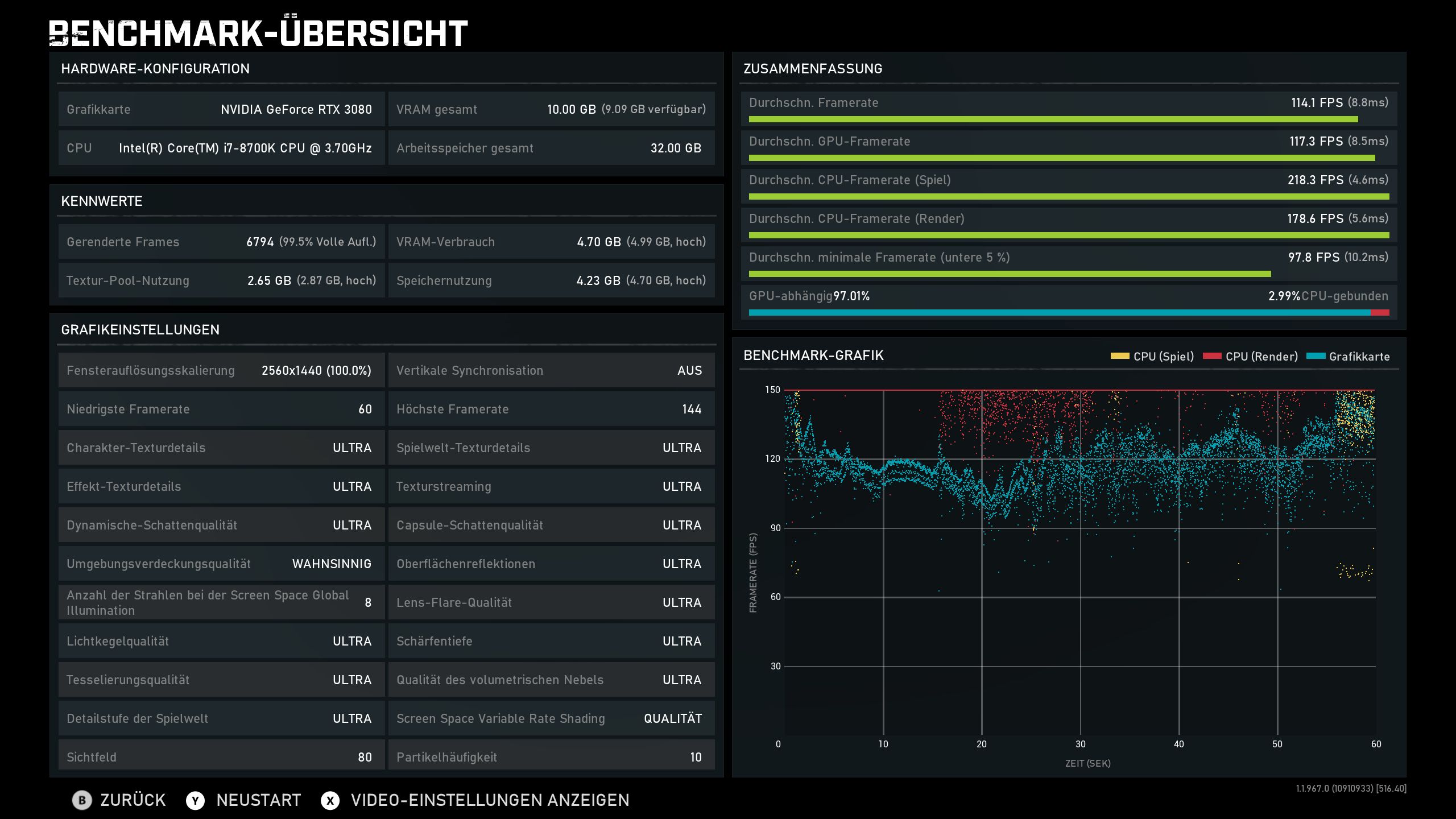1456x819 pixels.
Task: Click the B button icon for Zurück
Action: pos(82,800)
